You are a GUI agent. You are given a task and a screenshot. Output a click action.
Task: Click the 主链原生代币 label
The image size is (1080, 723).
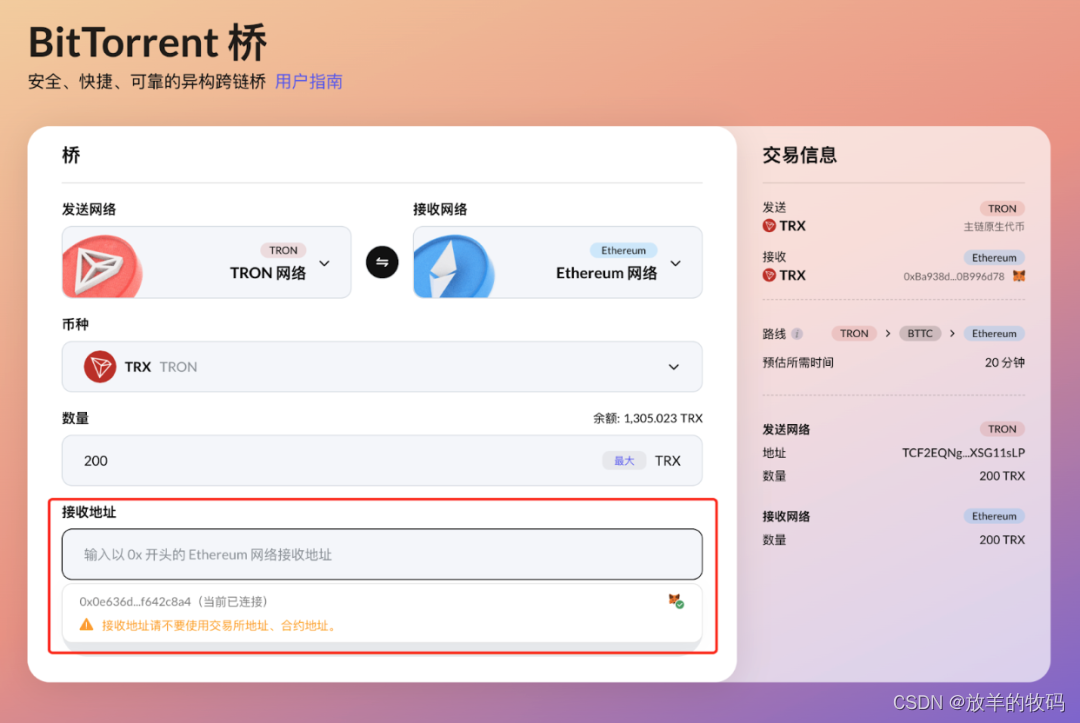point(993,227)
